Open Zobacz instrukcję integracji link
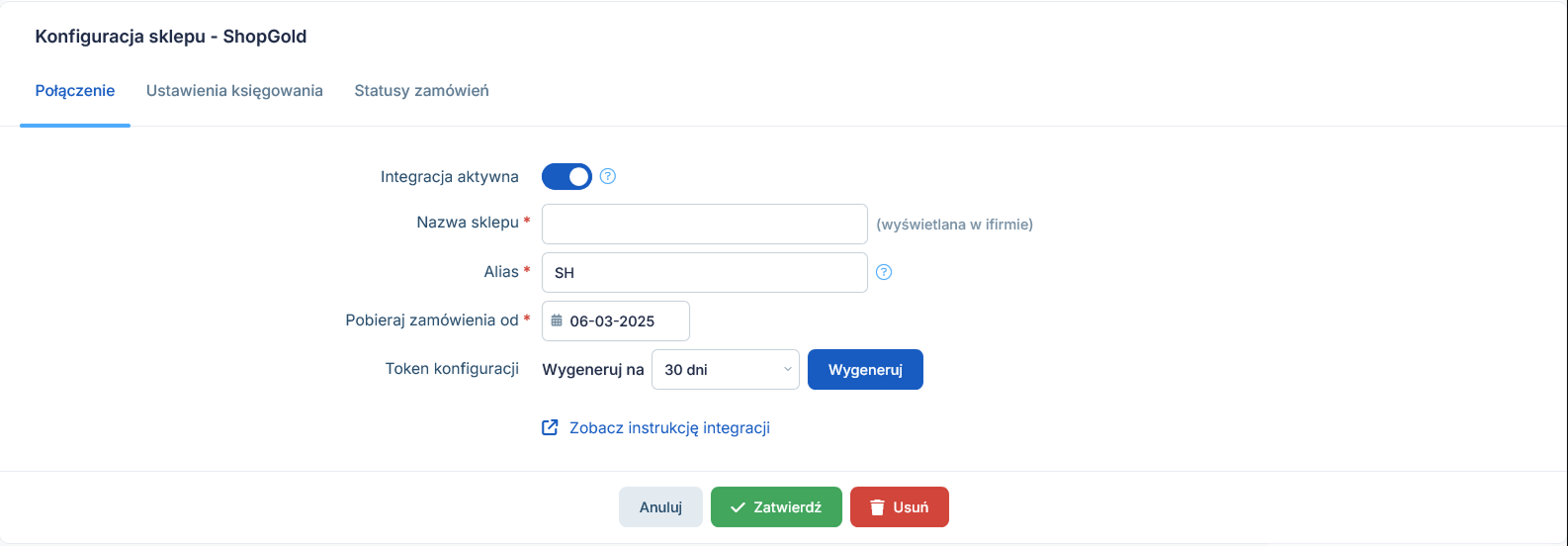 click(x=669, y=428)
